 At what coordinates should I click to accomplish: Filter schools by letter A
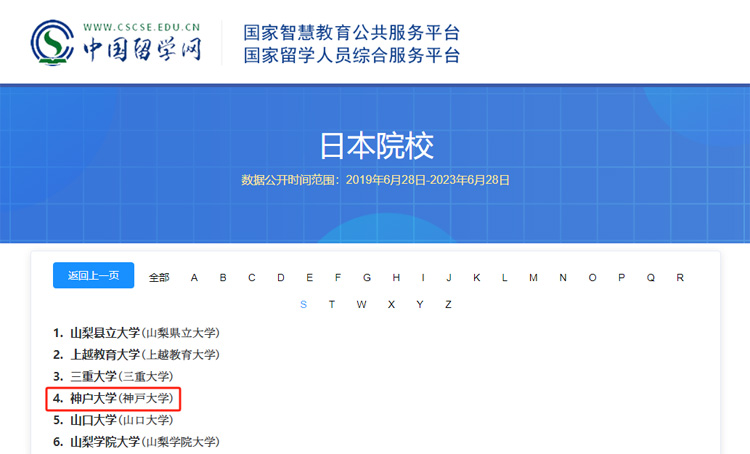pos(194,277)
